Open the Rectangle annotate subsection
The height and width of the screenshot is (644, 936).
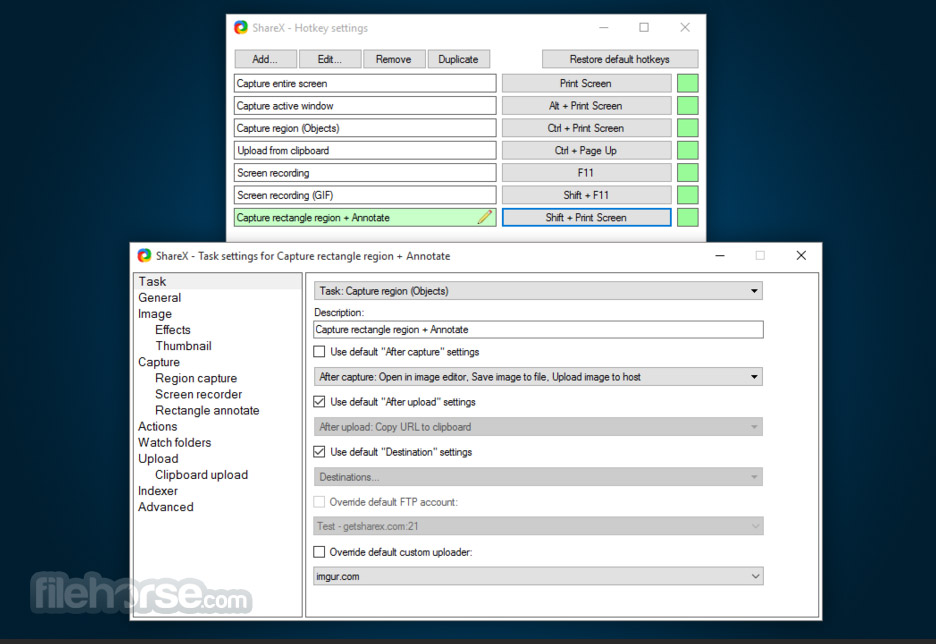207,410
